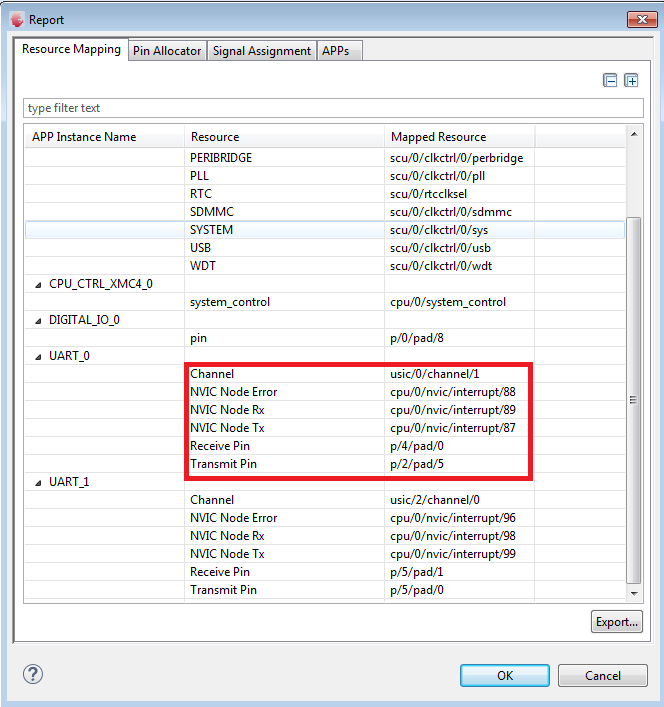This screenshot has width=664, height=707.
Task: Close the Report dialog window
Action: [642, 19]
